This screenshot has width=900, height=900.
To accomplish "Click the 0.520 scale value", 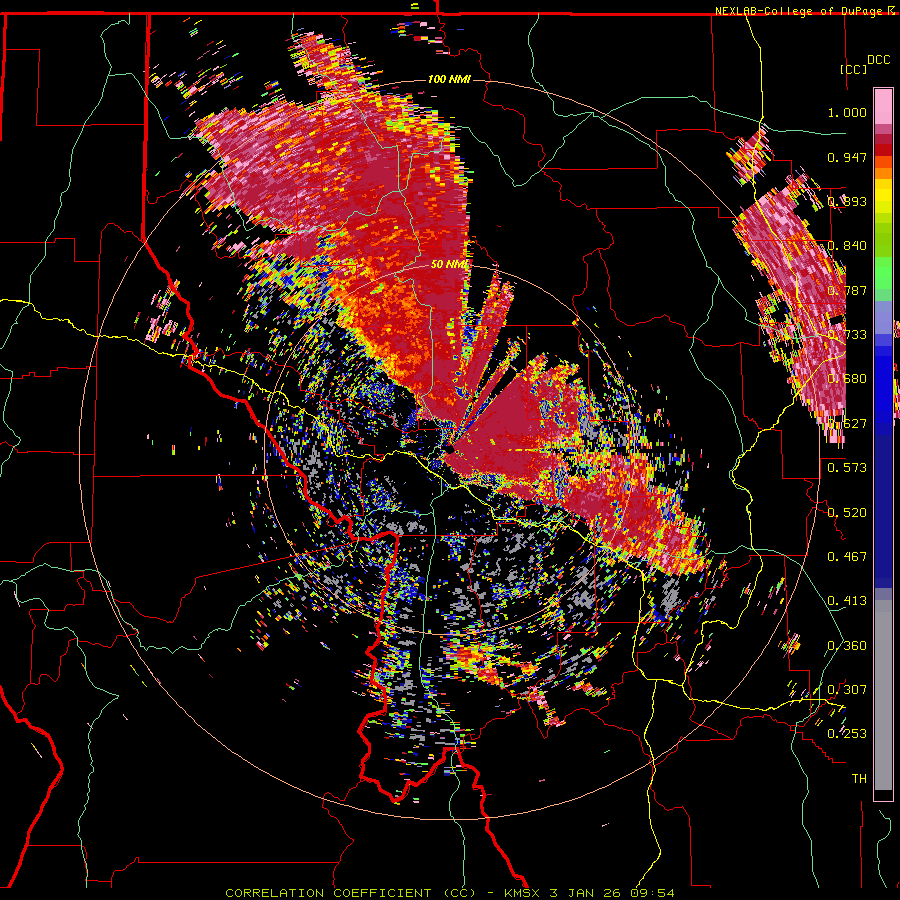I will click(847, 513).
